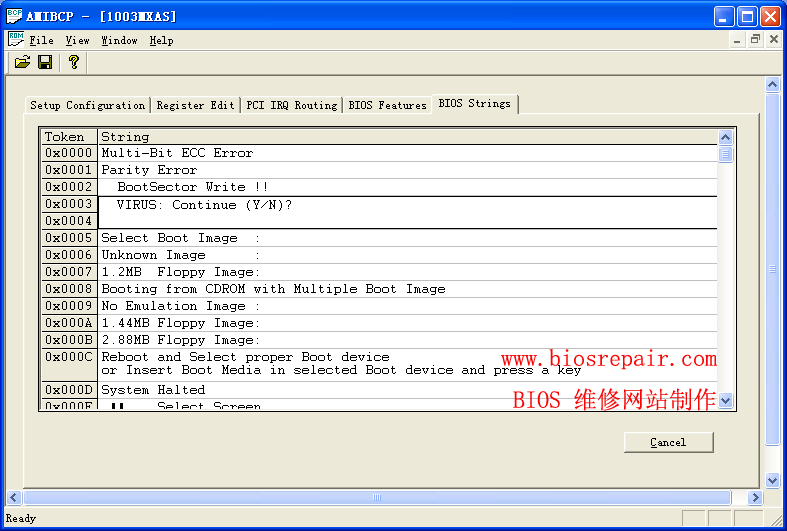Select token 0x0008 cell

tap(69, 289)
